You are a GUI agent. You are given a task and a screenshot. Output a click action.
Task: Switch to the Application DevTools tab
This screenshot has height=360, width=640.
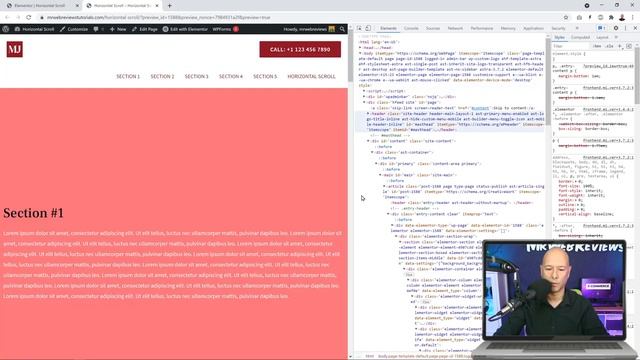click(533, 28)
